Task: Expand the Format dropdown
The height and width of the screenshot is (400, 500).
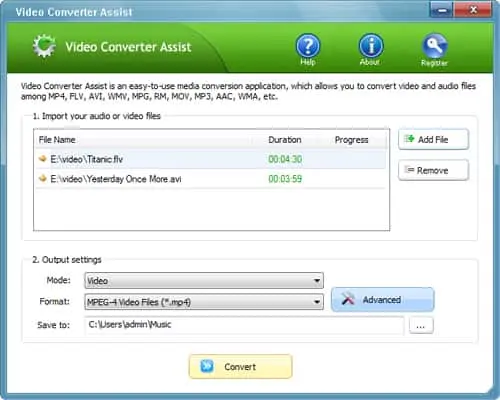Action: point(204,302)
